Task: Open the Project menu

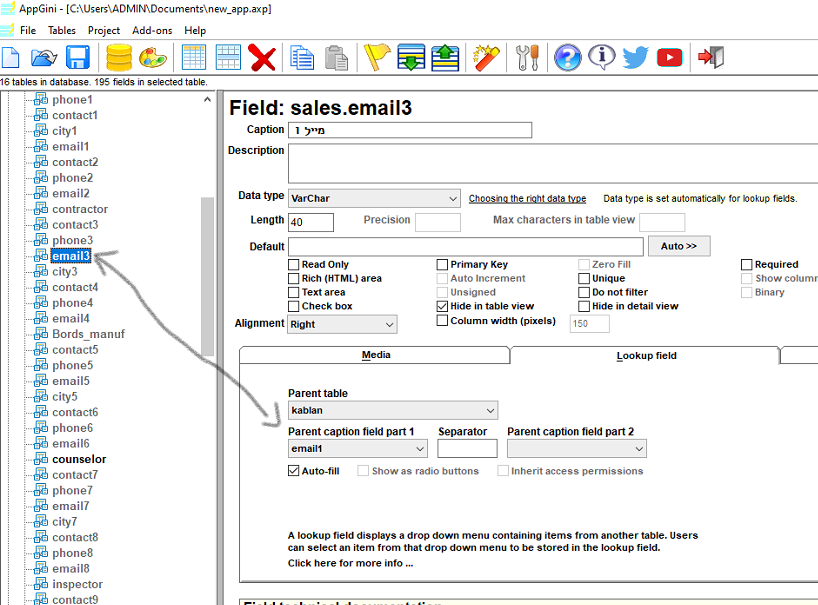Action: (x=104, y=30)
